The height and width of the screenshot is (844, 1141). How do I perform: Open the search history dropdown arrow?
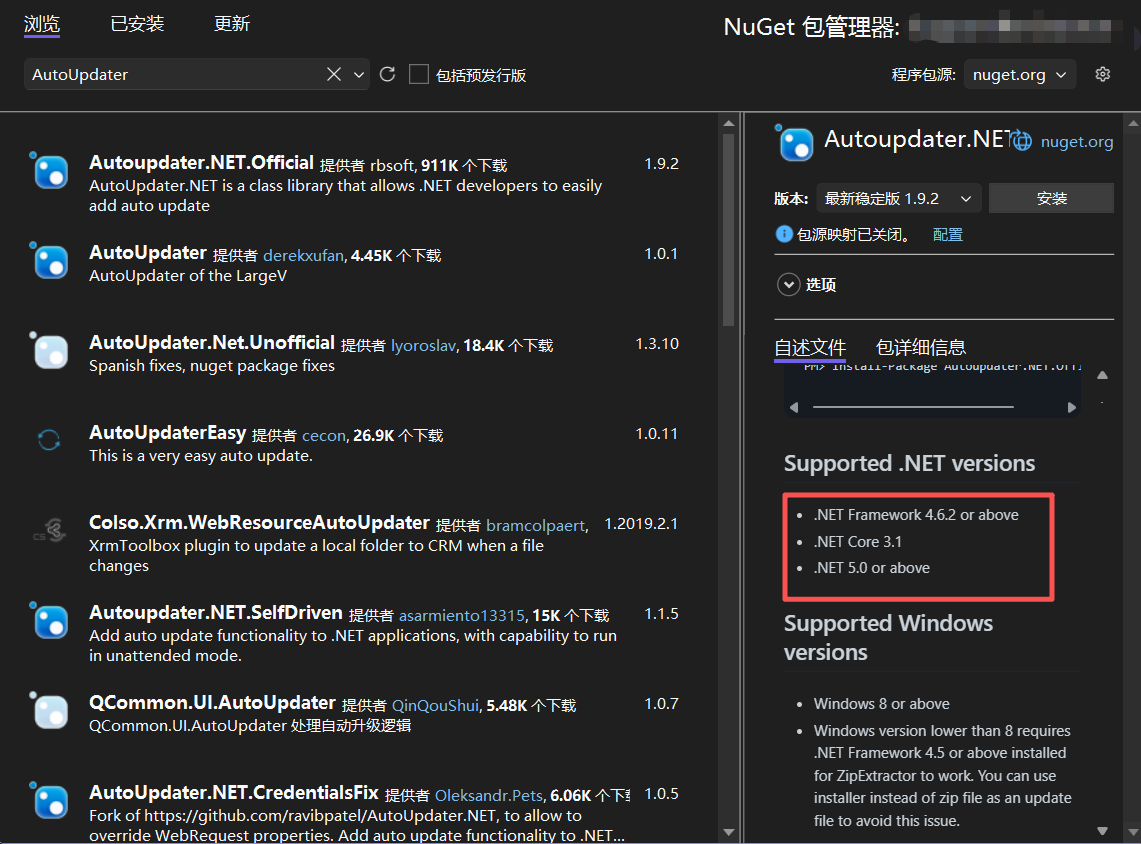coord(359,74)
